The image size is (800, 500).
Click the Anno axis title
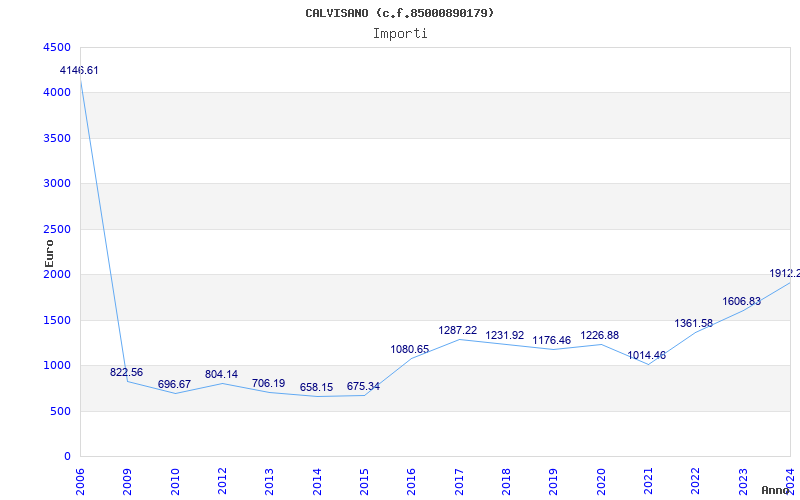776,490
